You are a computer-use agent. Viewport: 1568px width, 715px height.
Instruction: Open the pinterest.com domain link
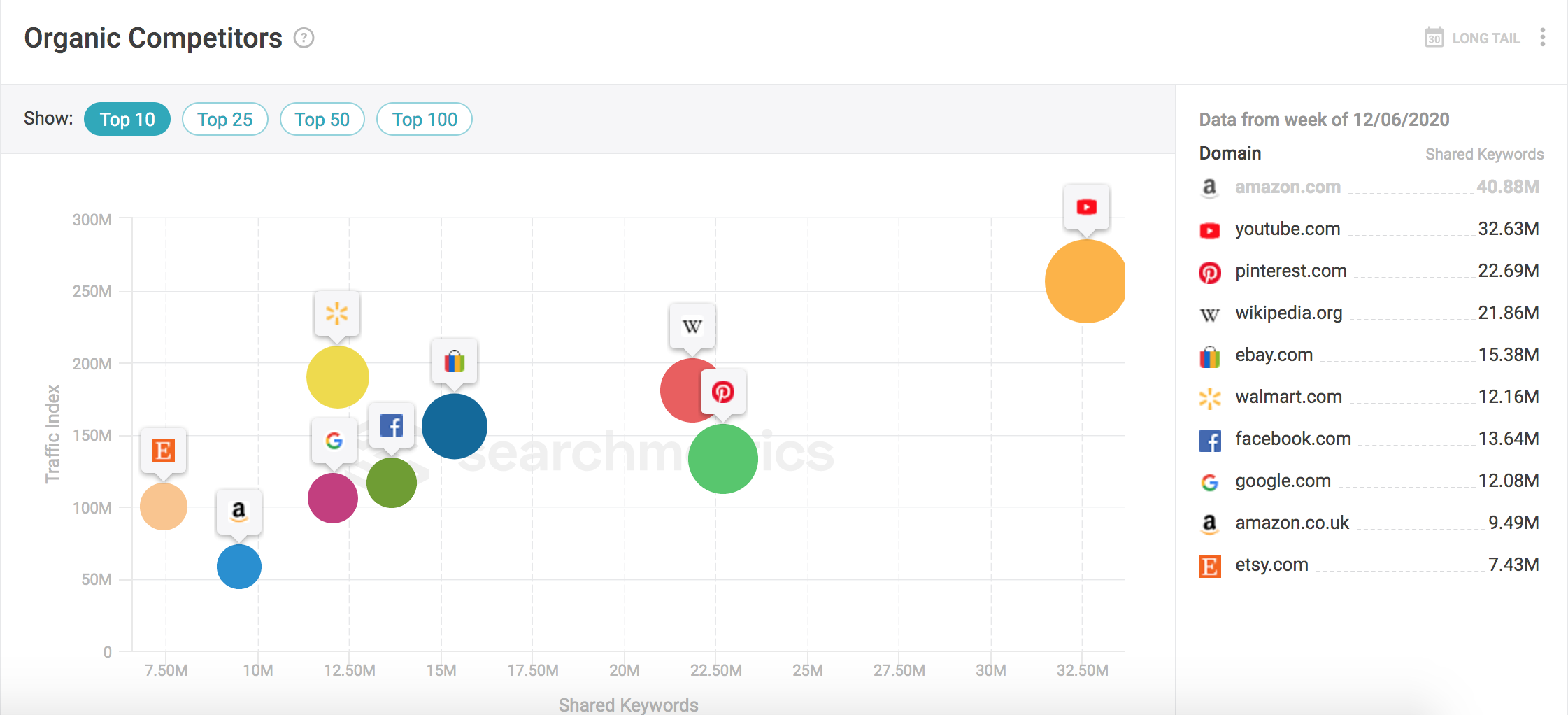pos(1290,271)
